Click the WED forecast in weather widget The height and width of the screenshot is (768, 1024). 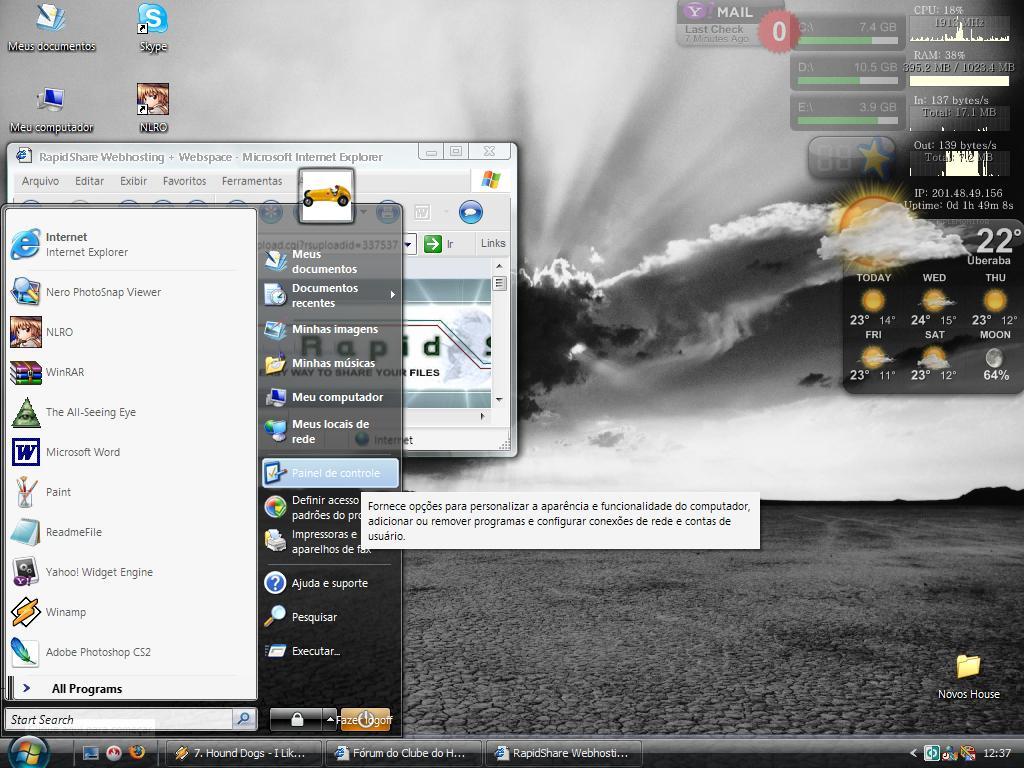pyautogui.click(x=934, y=300)
